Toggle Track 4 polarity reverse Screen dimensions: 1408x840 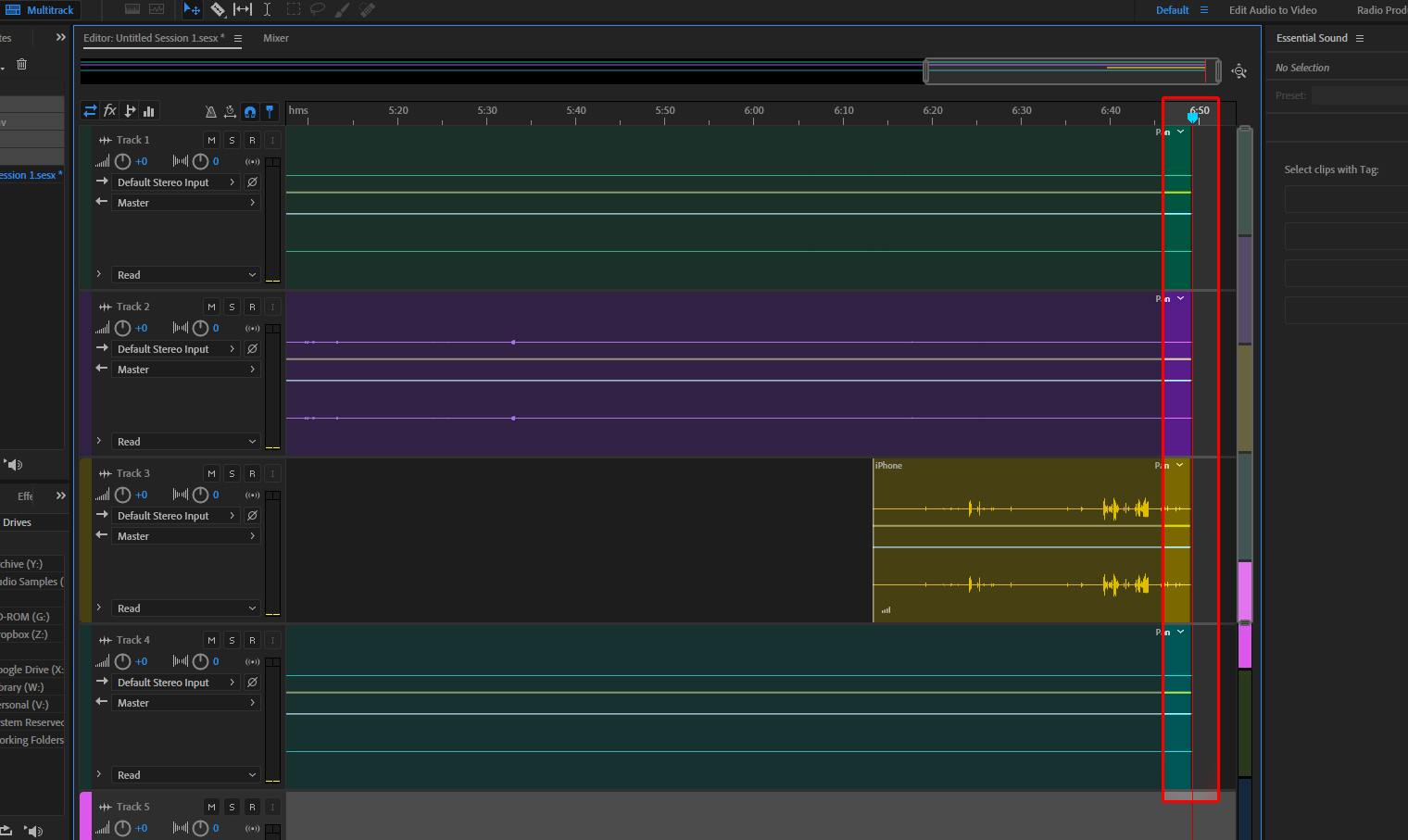252,683
